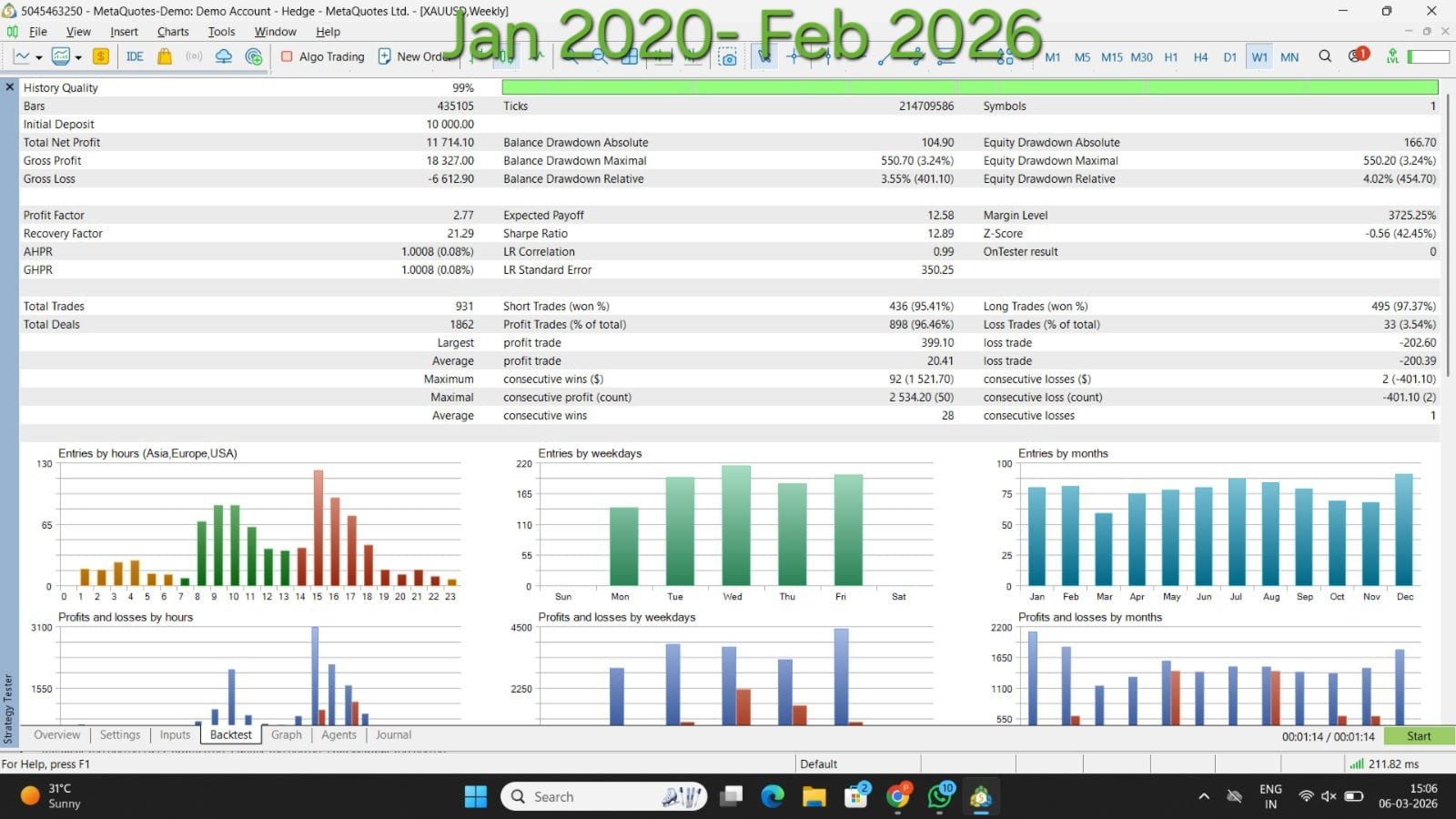Expand the system tray hidden icons chevron
The width and height of the screenshot is (1456, 819).
tap(1204, 796)
